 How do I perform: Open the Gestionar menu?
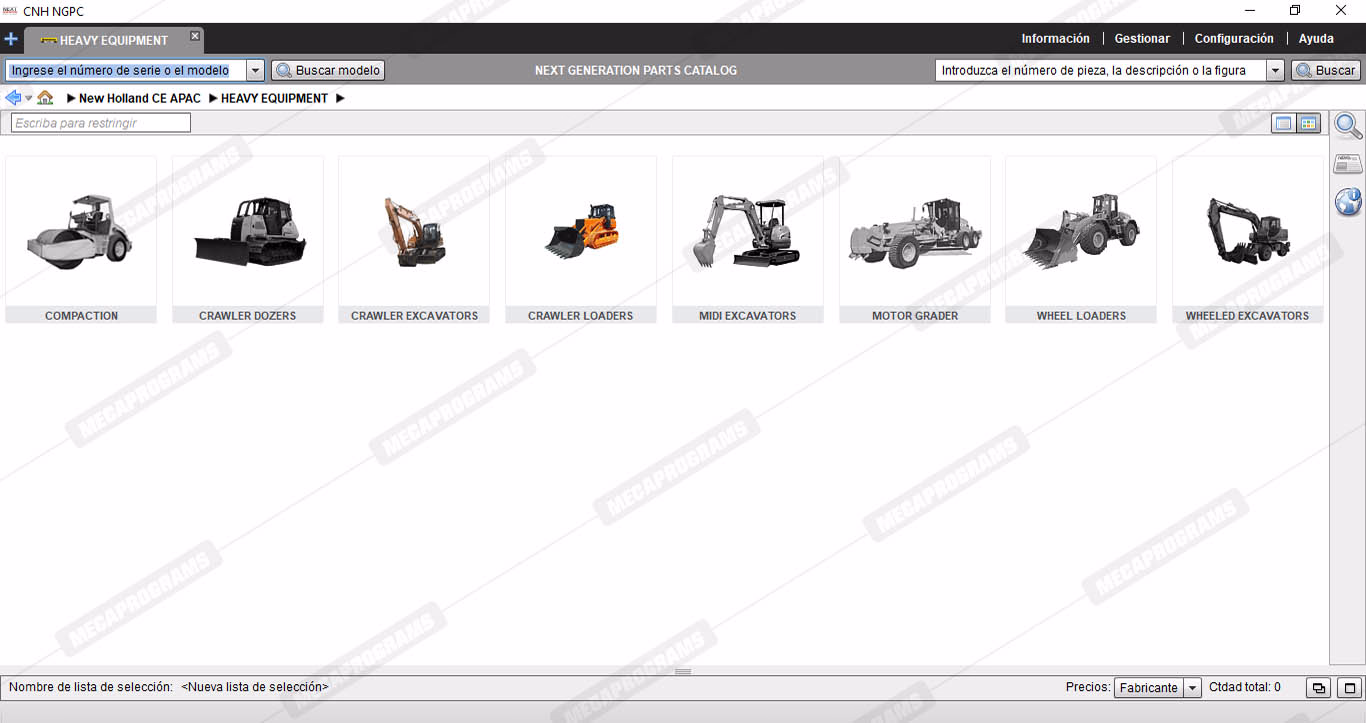pyautogui.click(x=1142, y=39)
